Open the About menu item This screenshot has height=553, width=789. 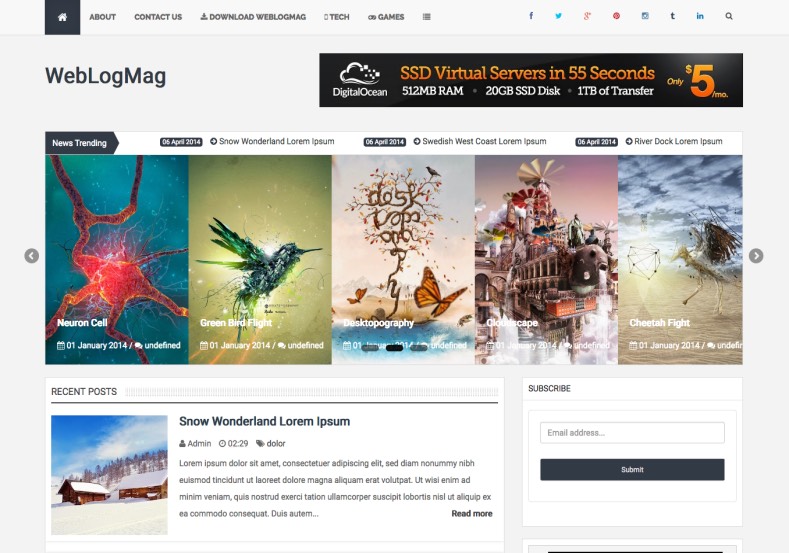click(x=103, y=17)
